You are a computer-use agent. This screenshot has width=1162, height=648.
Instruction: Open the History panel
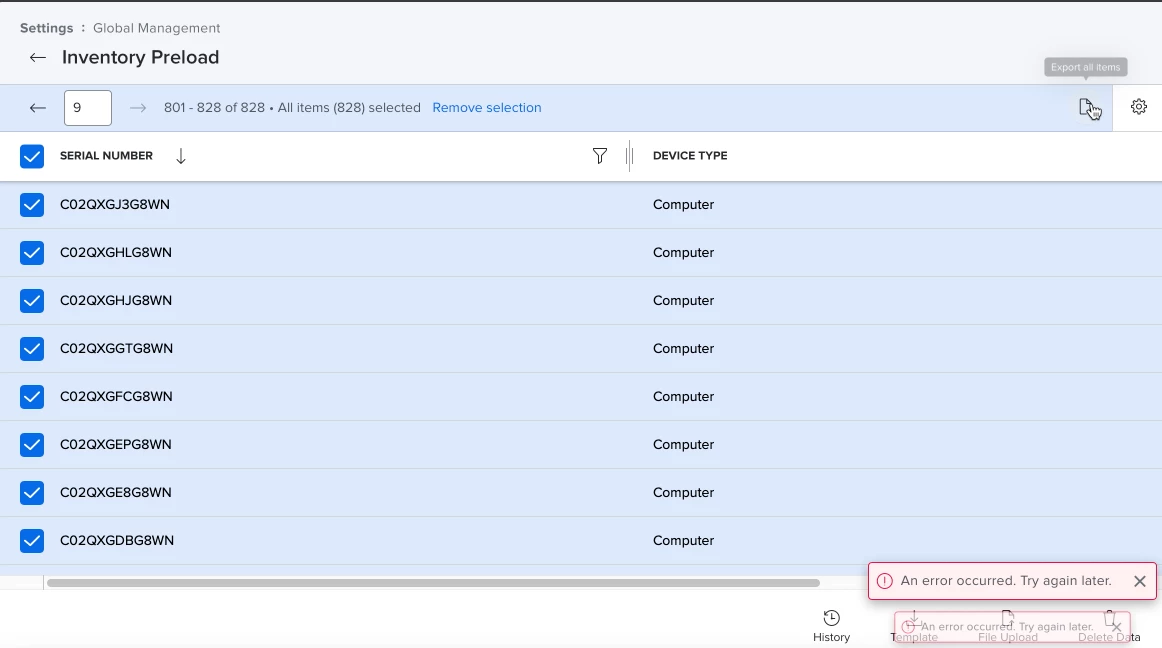pos(831,626)
